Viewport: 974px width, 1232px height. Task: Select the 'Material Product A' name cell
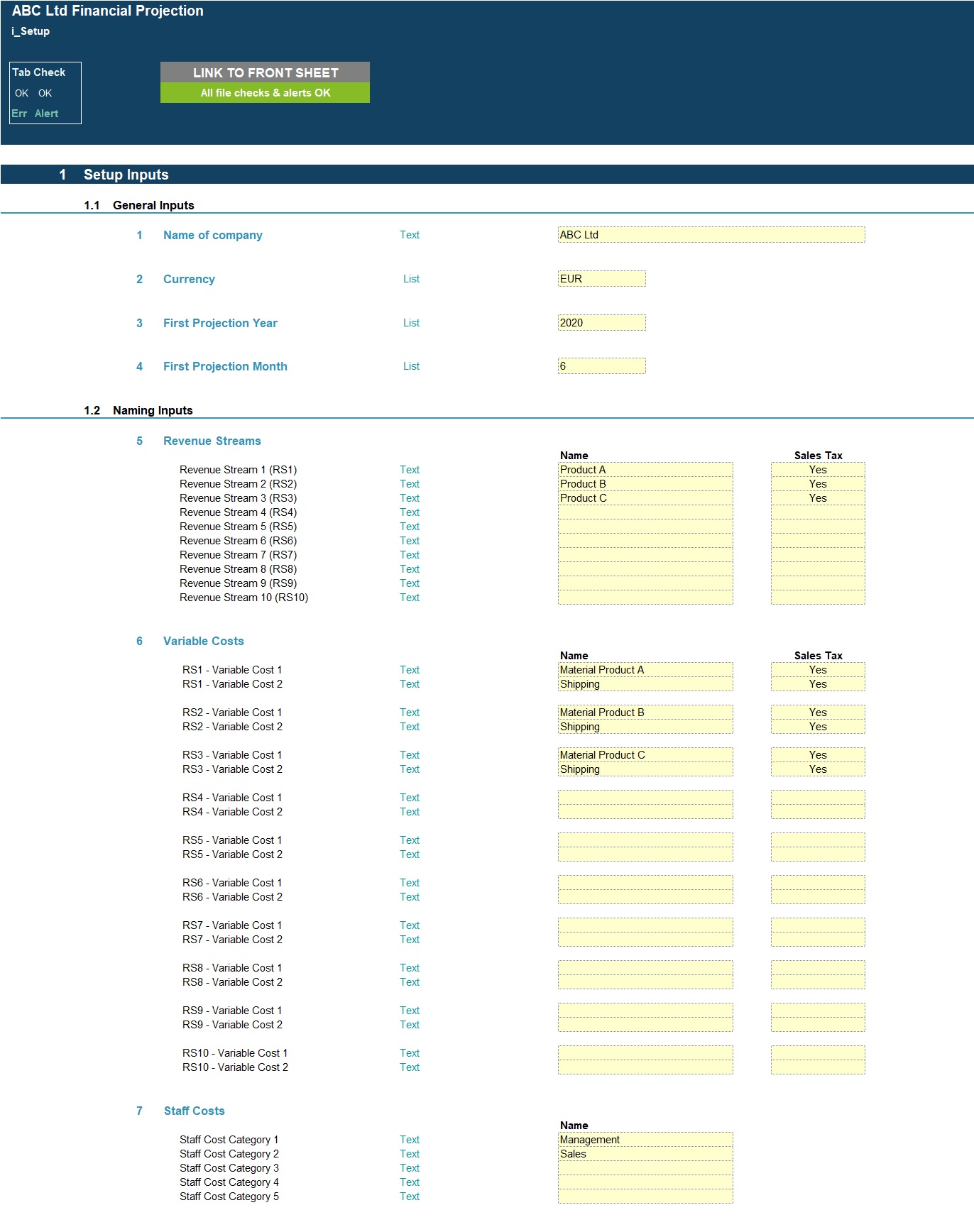645,670
